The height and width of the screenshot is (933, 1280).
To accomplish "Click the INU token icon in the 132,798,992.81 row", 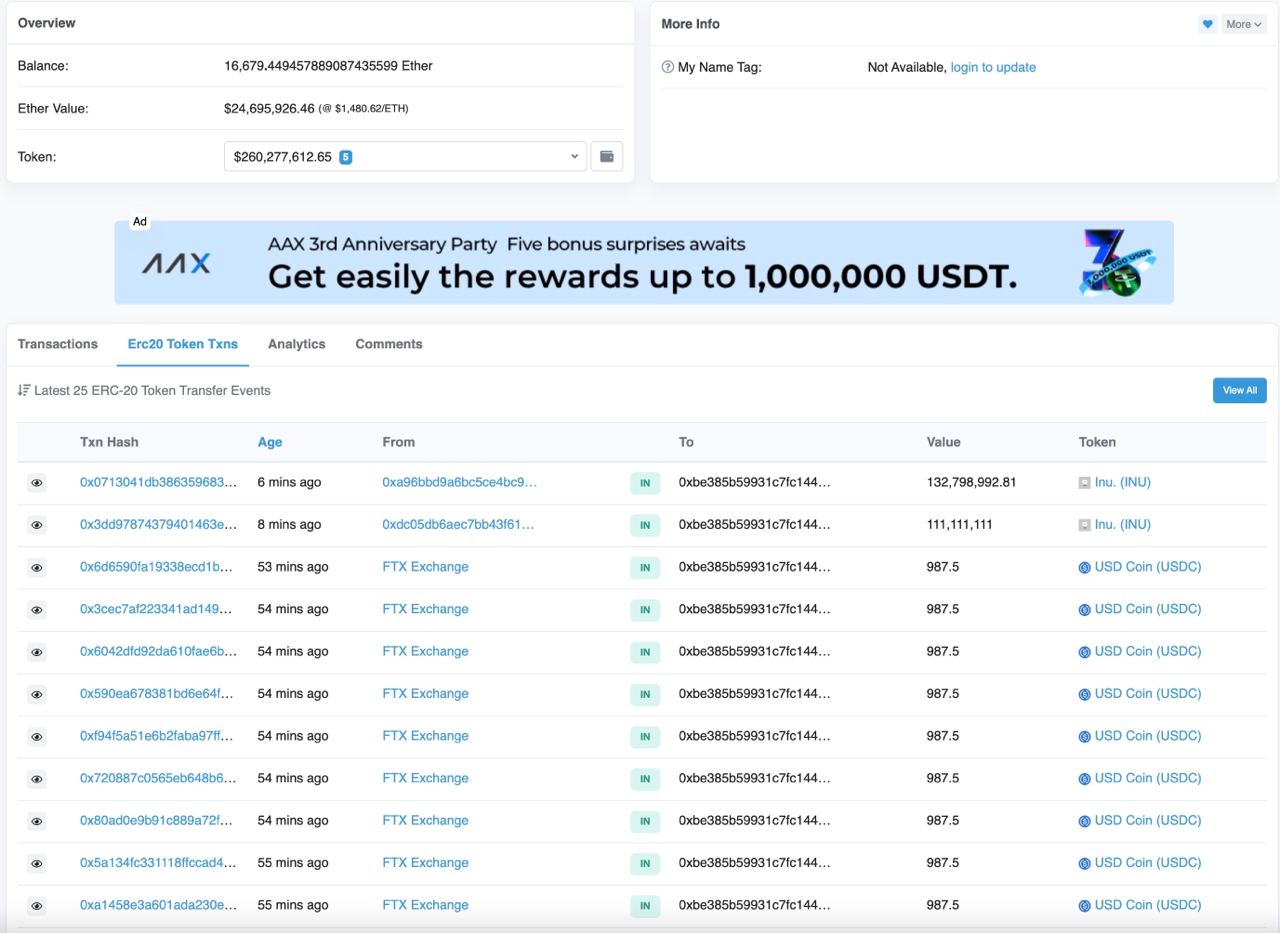I will [x=1084, y=483].
